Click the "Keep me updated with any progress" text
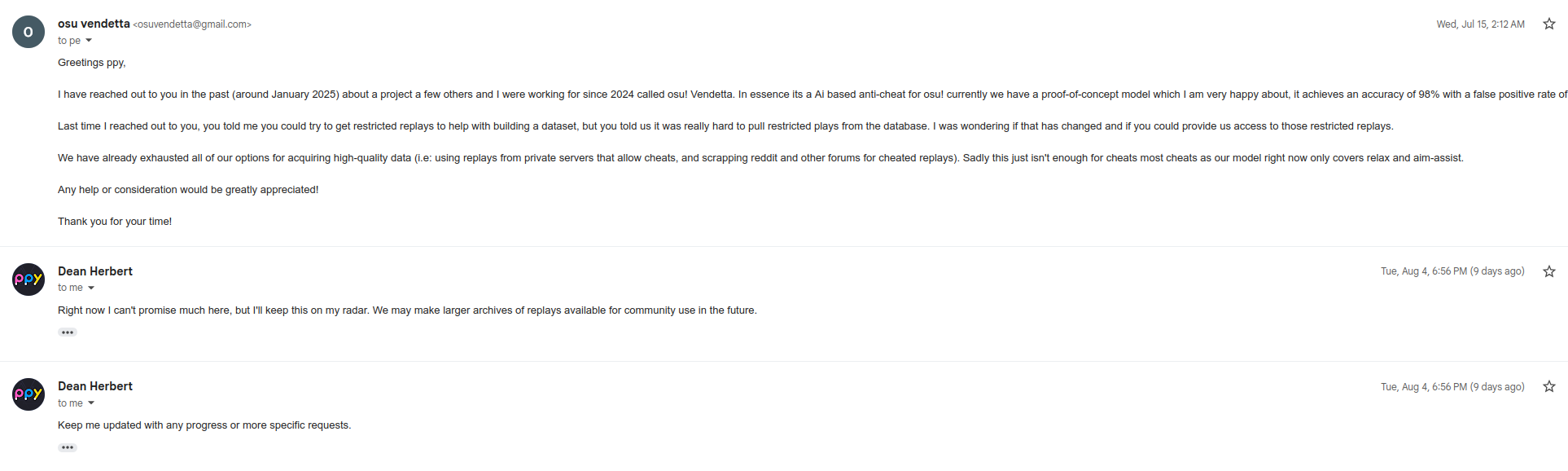Image resolution: width=1568 pixels, height=471 pixels. [204, 425]
